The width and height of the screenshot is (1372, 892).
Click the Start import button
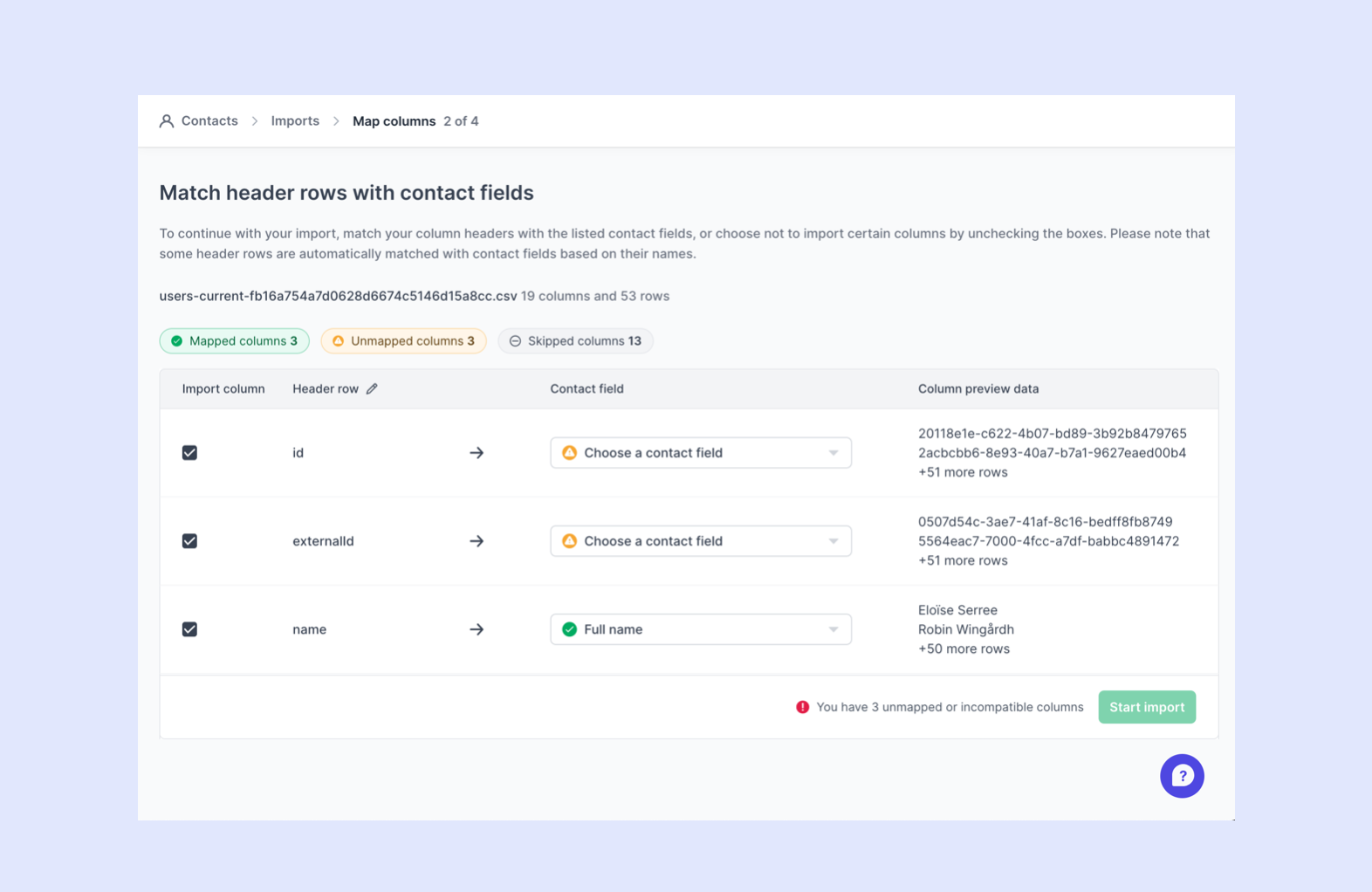tap(1147, 707)
